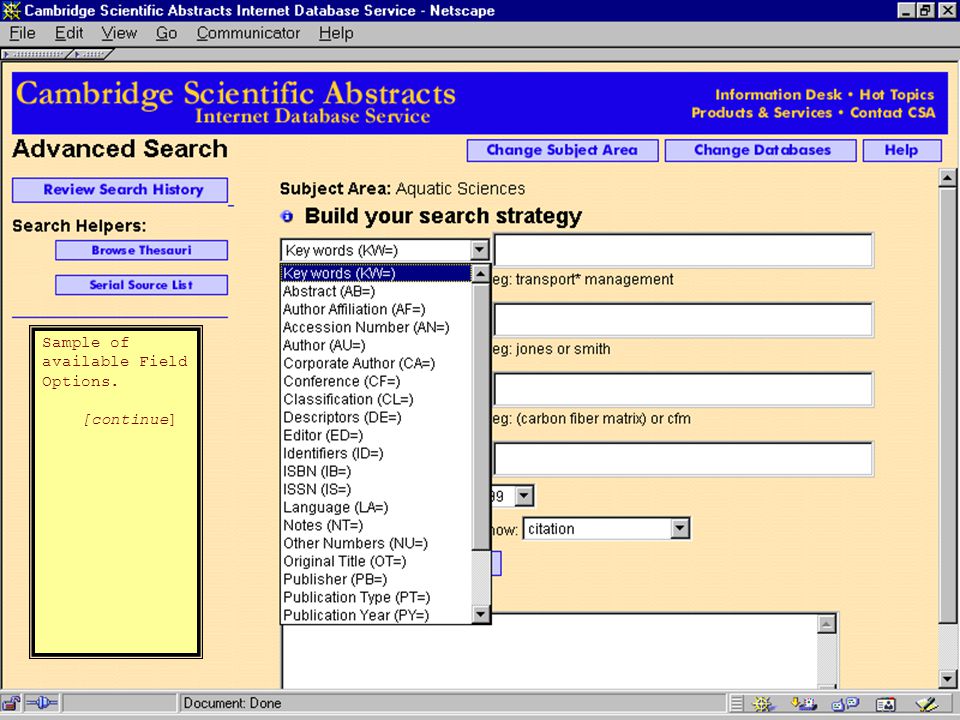Expand the second collapsed toolbar handle
Image resolution: width=960 pixels, height=720 pixels.
(x=92, y=54)
